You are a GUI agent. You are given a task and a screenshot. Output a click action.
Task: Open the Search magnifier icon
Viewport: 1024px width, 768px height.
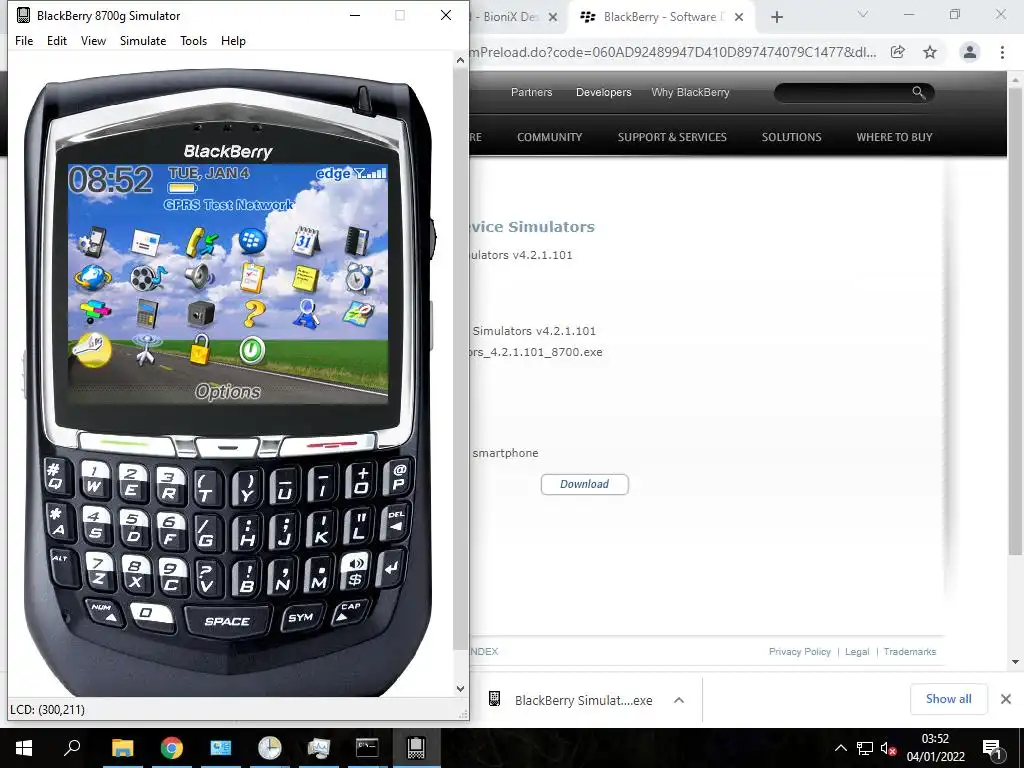click(x=306, y=313)
